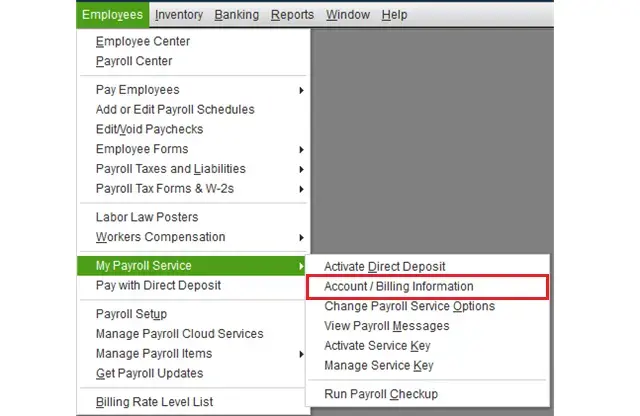Select View Payroll Messages
The image size is (640, 416).
click(x=387, y=326)
